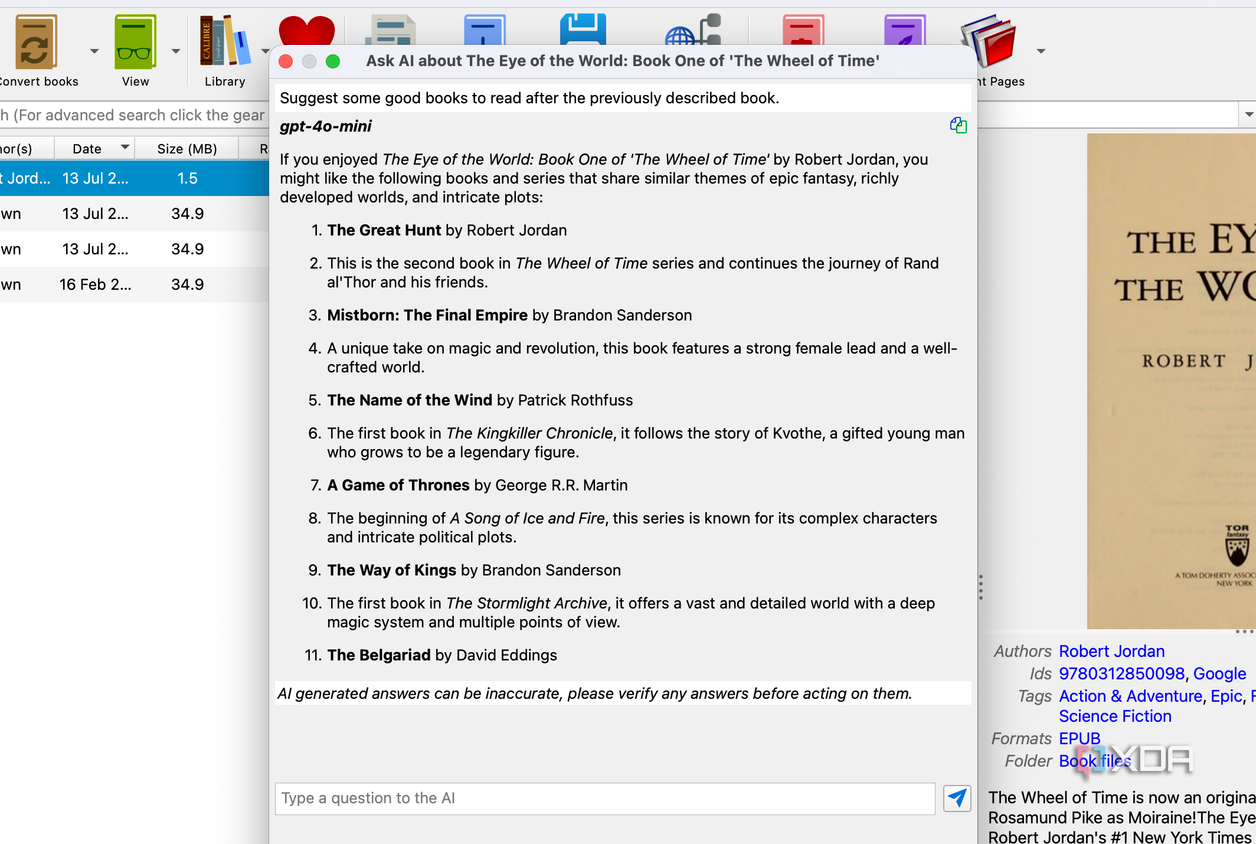The image size is (1256, 844).
Task: Sort by the Size (MB) column header
Action: [x=187, y=148]
